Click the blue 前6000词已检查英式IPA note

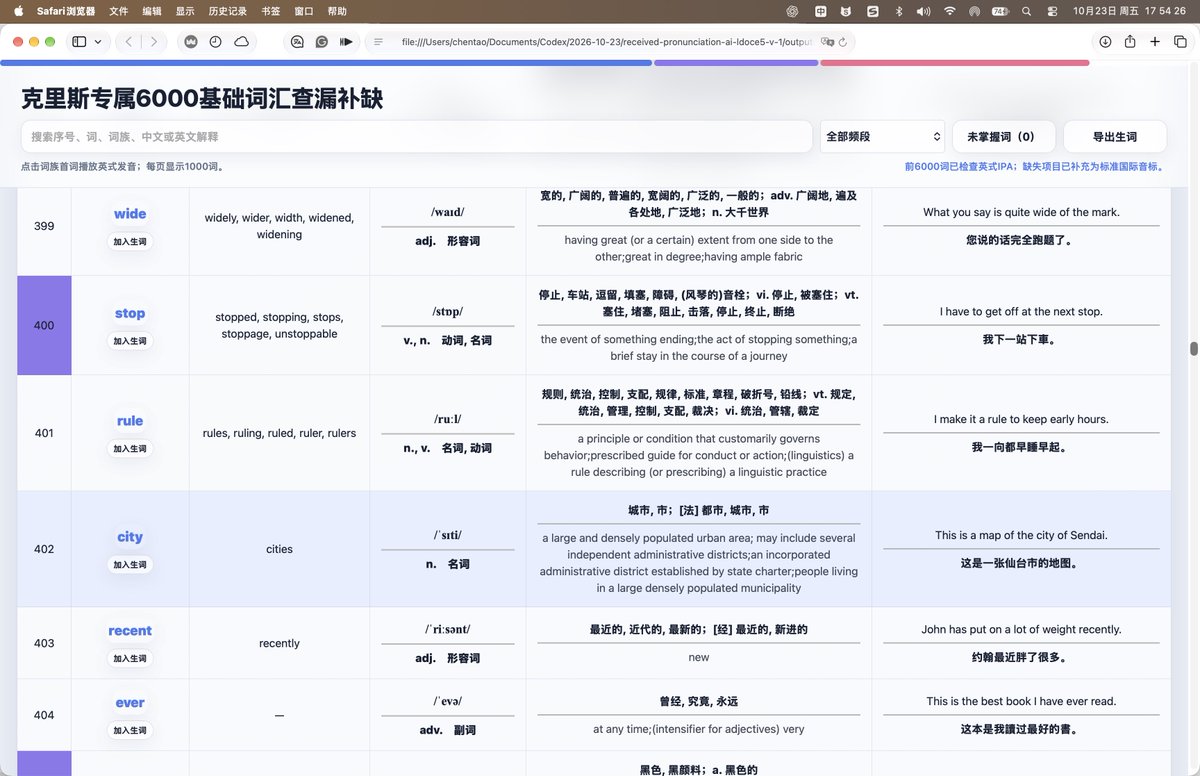(1034, 167)
